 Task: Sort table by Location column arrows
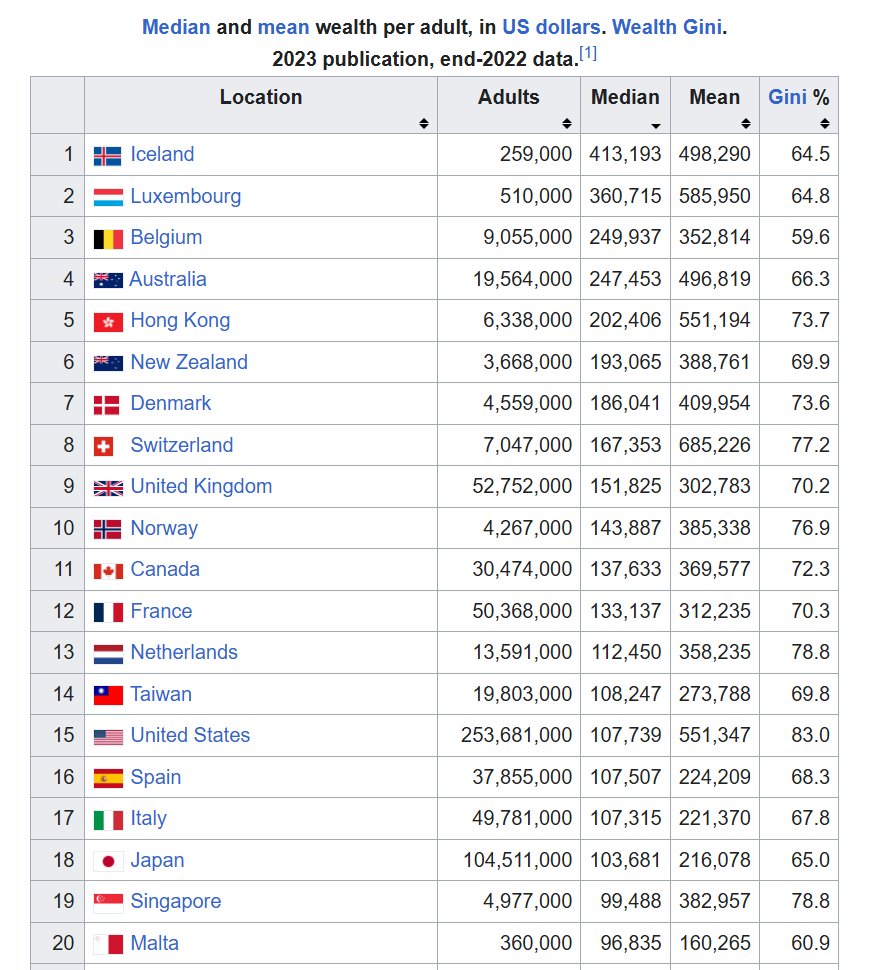pos(424,124)
